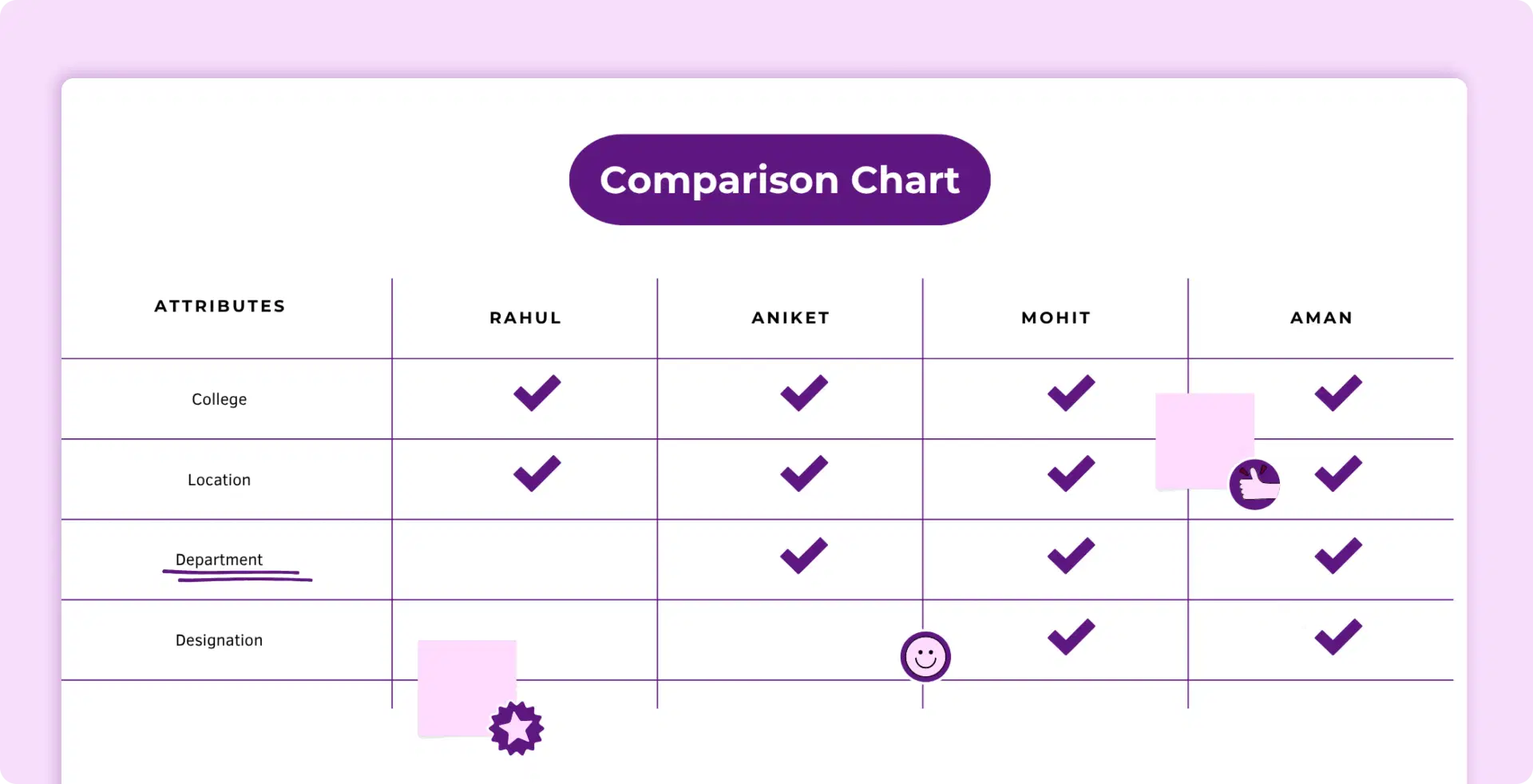The image size is (1533, 784).
Task: Click Aniket's Department checkmark
Action: coord(804,556)
